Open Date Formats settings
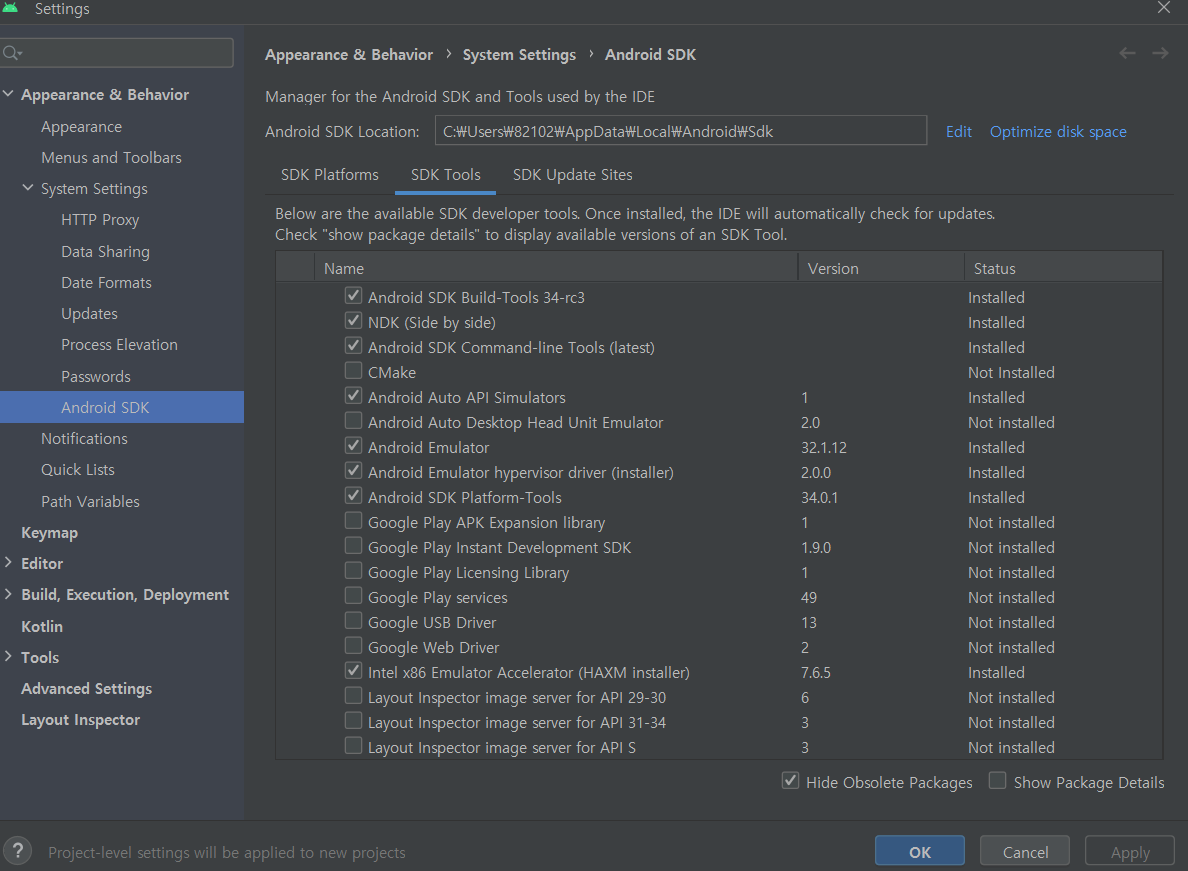Screen dimensions: 1188x871 106,283
